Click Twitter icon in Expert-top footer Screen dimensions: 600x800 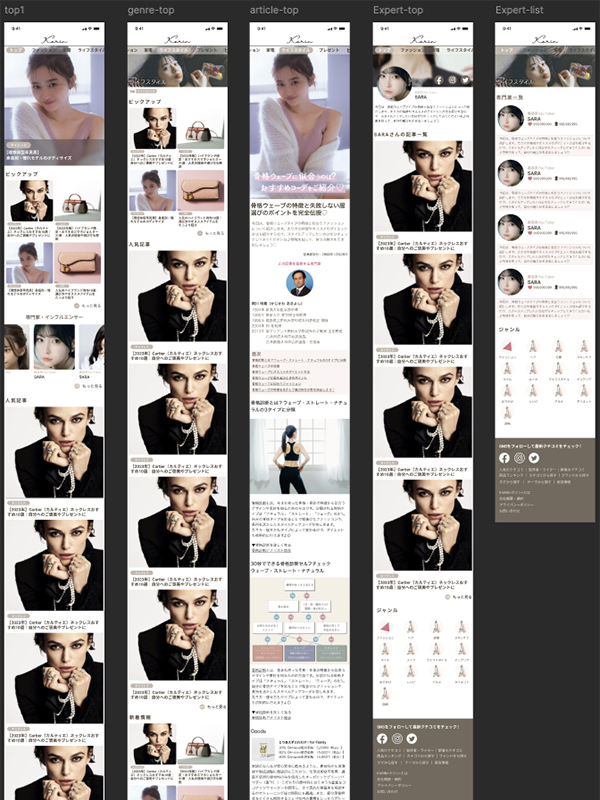412,737
